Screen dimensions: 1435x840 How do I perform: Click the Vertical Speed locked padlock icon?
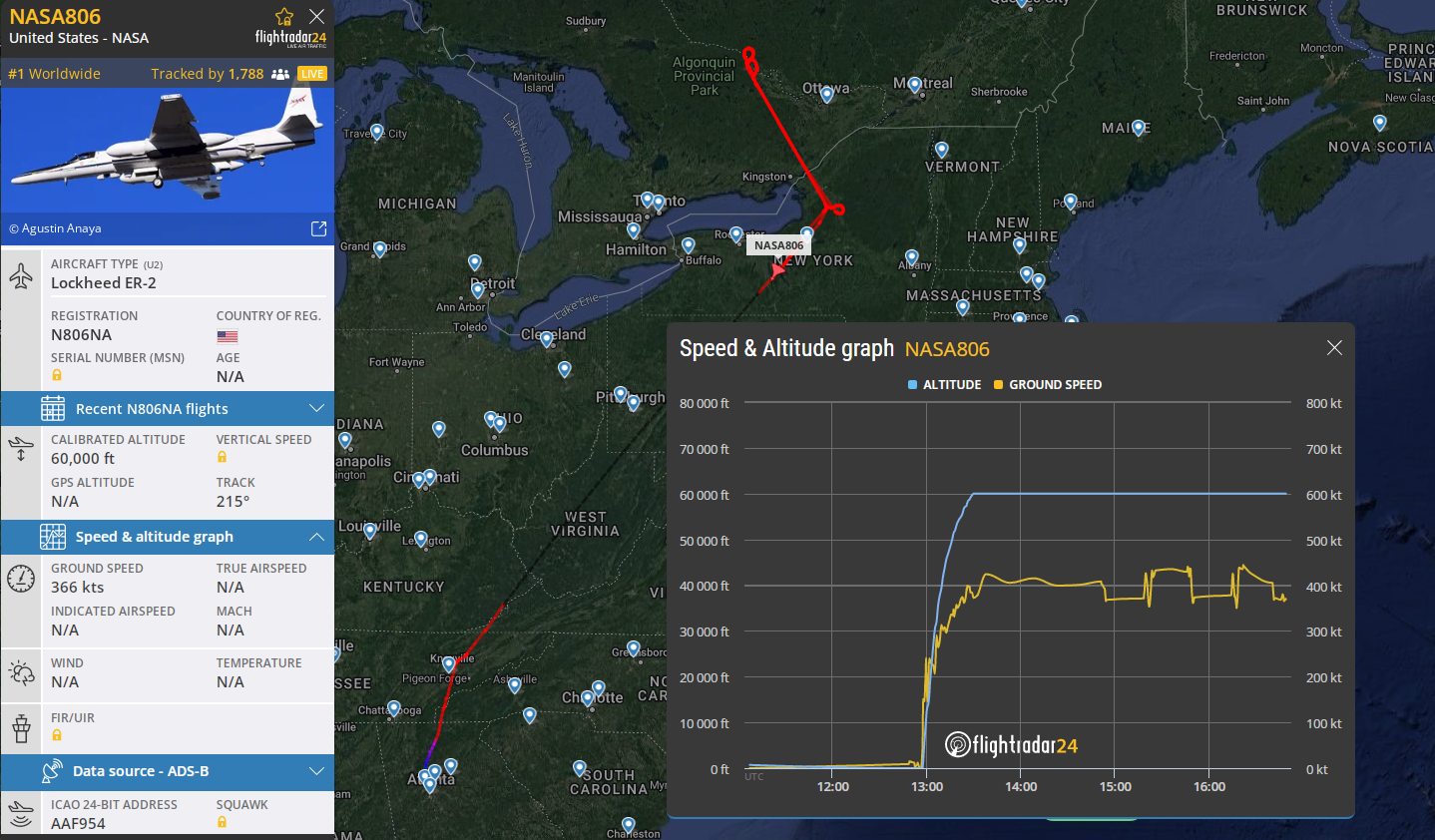[222, 457]
